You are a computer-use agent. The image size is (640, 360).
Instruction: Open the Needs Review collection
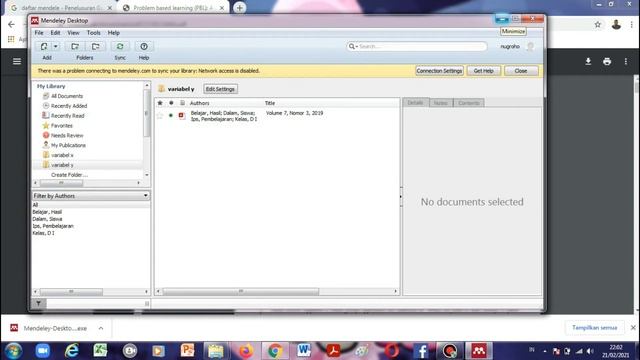(x=67, y=135)
